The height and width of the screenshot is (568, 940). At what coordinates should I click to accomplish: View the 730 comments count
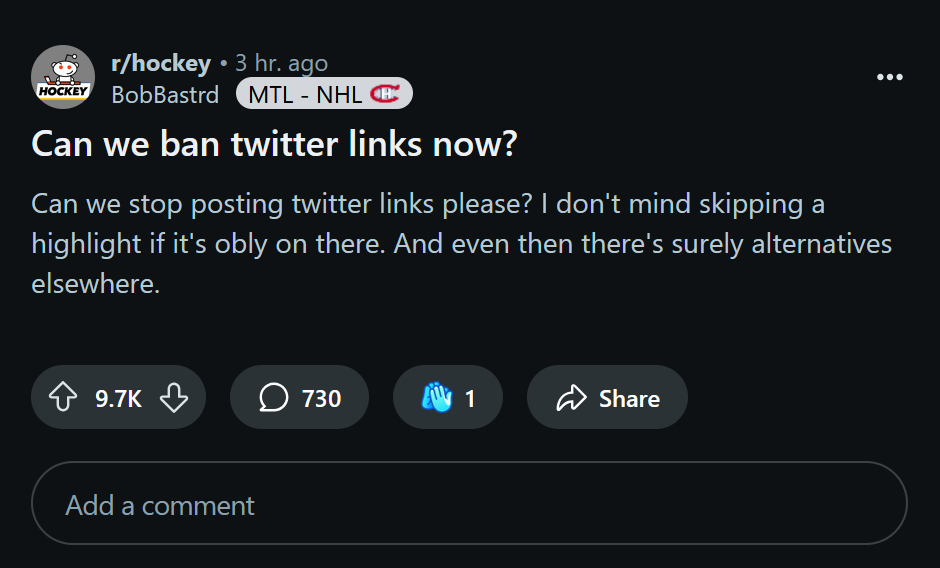point(321,398)
